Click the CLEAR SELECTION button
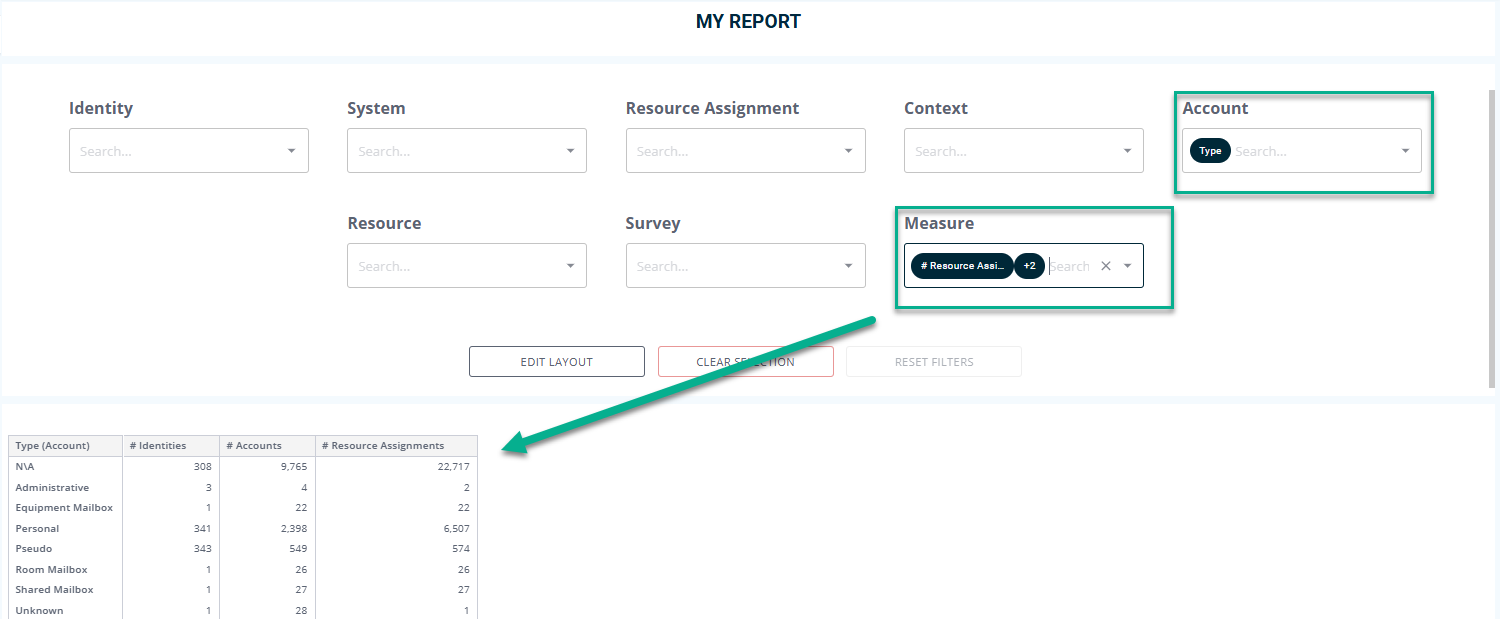 [x=745, y=361]
